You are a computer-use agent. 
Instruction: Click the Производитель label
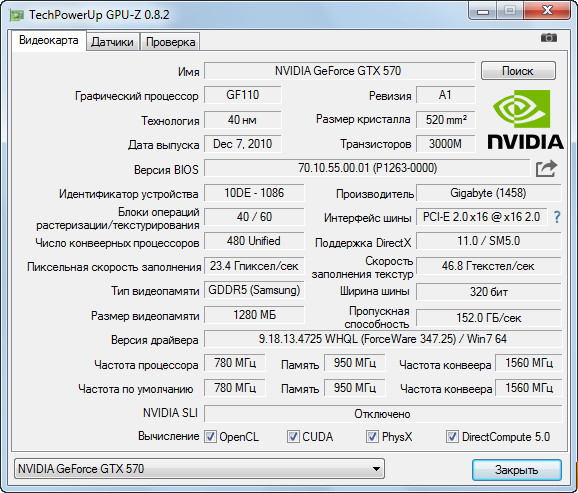coord(375,194)
